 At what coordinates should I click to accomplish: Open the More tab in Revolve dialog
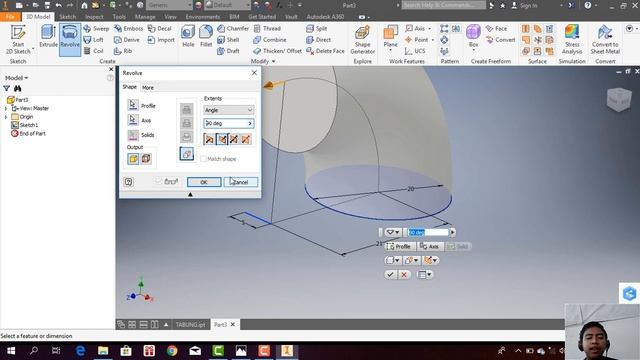(x=148, y=88)
